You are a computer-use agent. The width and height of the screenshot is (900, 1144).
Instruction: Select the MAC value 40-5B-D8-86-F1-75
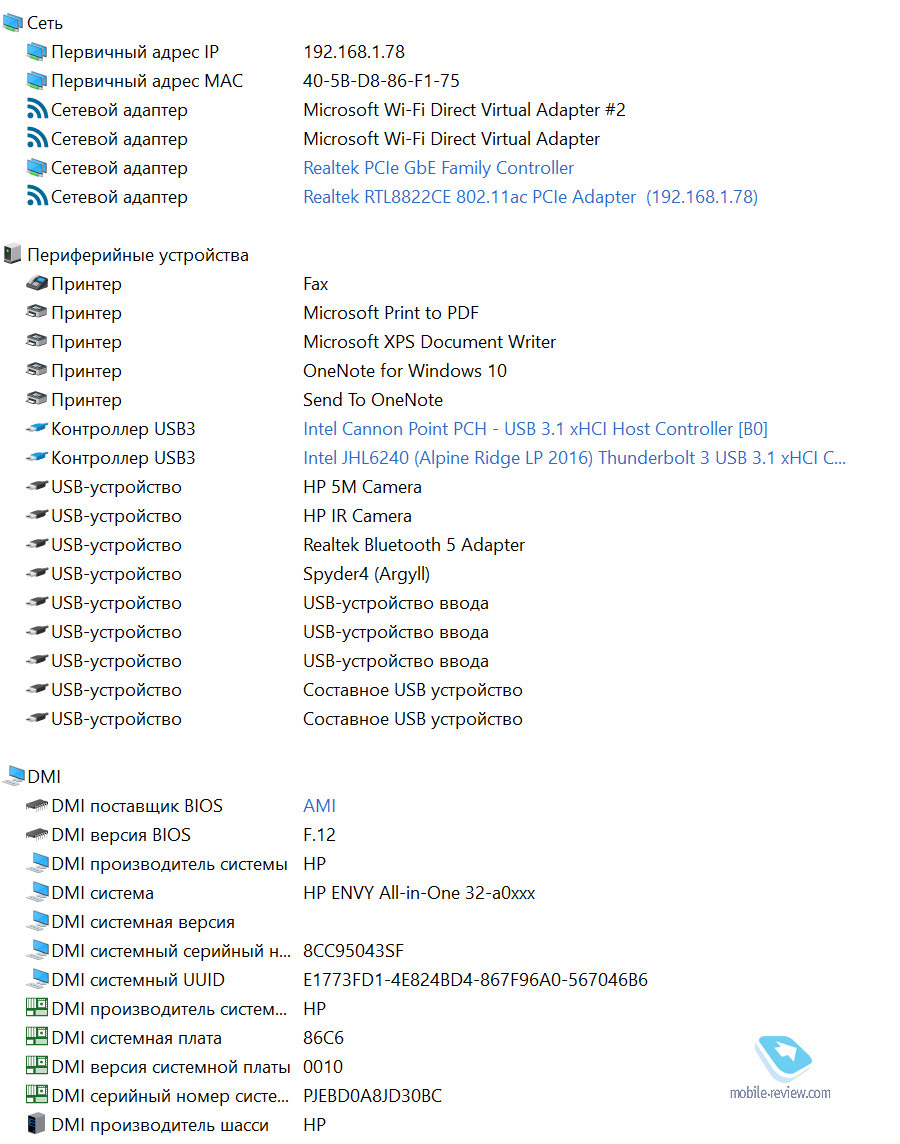[x=381, y=81]
